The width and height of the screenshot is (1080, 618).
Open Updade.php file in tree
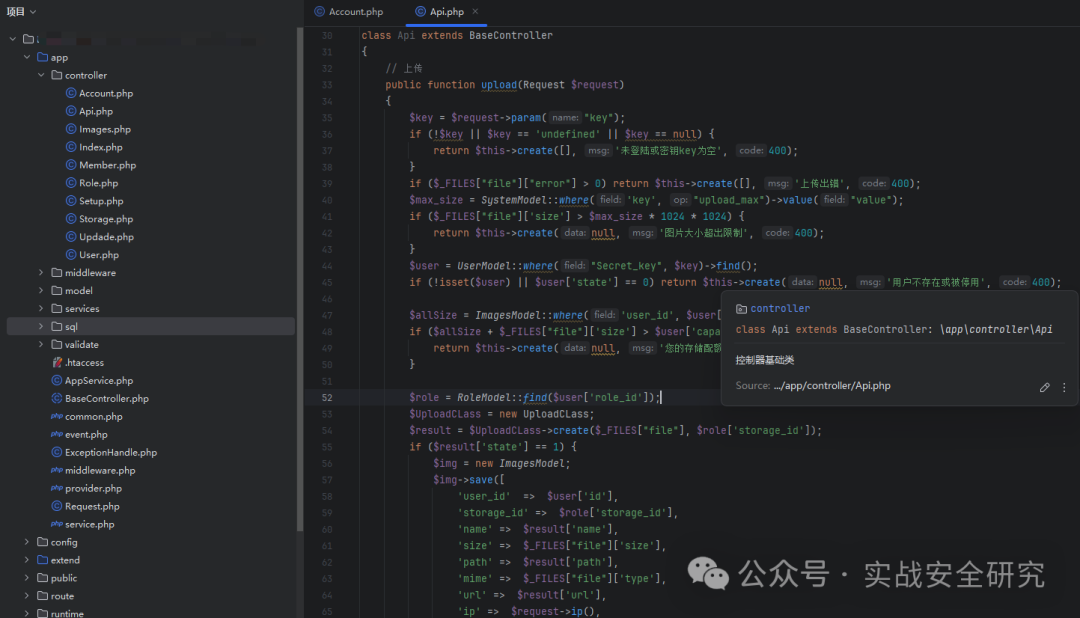[105, 236]
